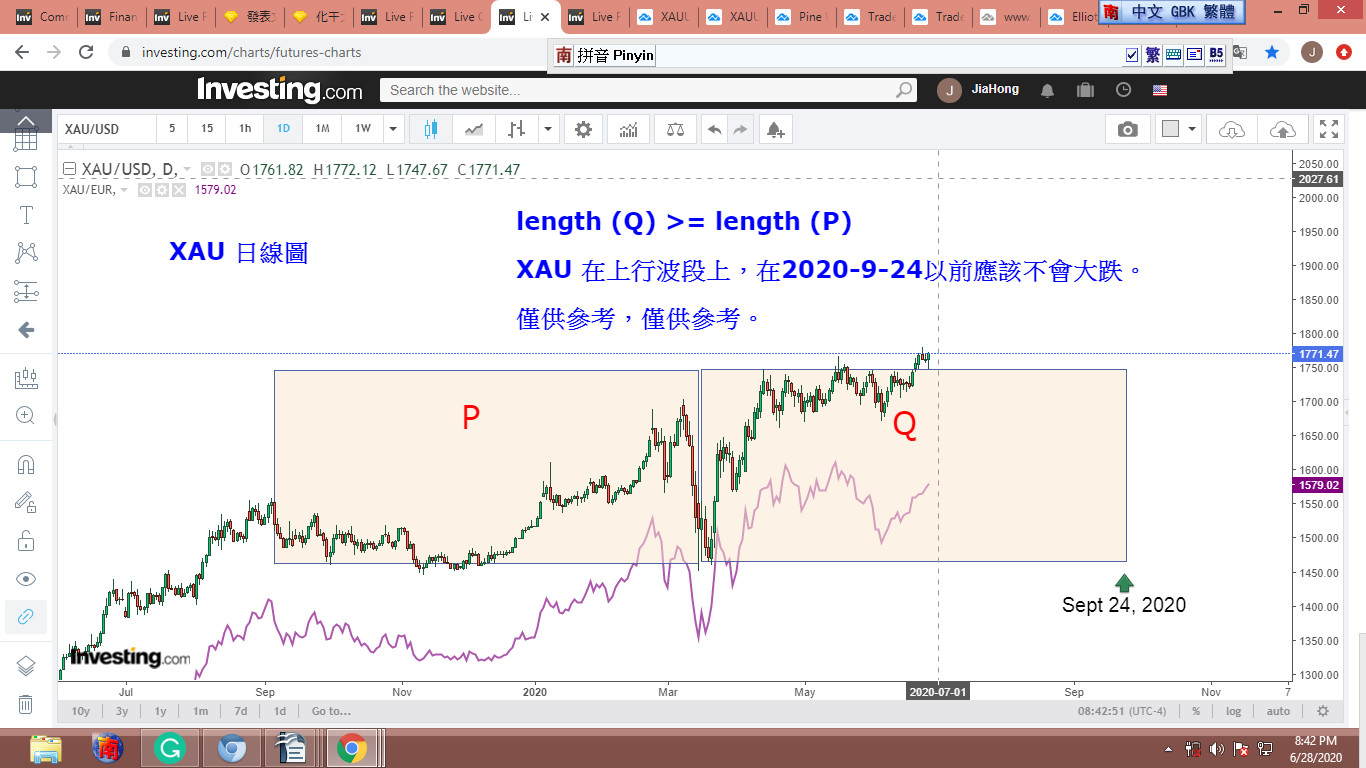Select the magnet mode tool

point(26,465)
